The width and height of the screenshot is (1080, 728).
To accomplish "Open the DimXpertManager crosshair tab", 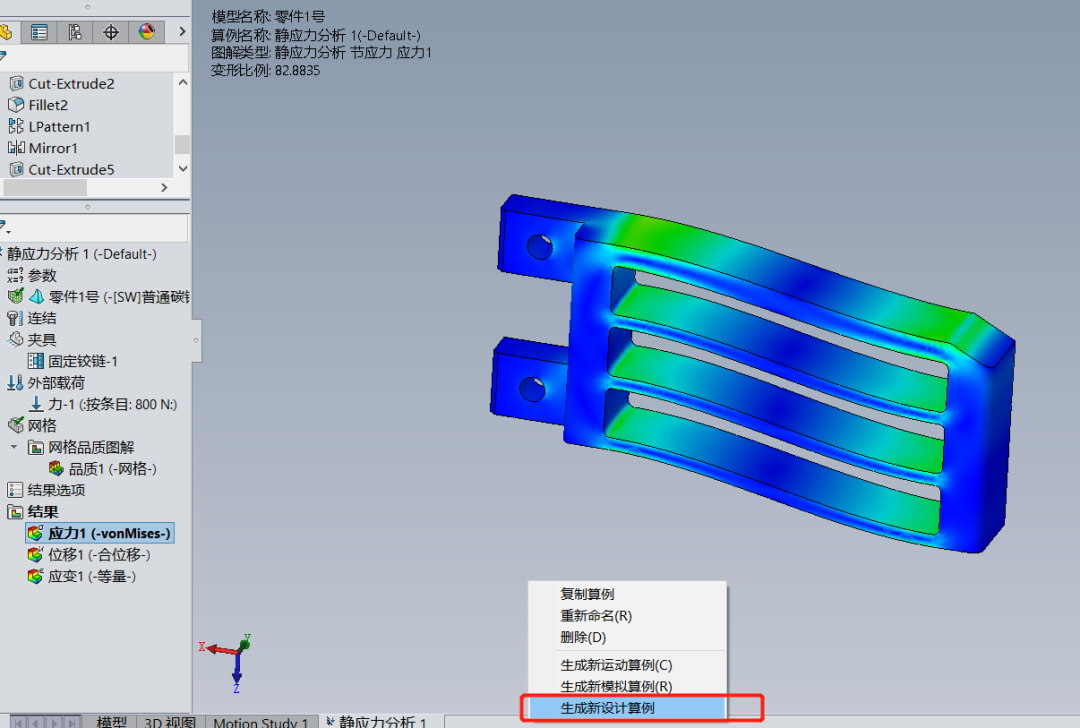I will 111,32.
